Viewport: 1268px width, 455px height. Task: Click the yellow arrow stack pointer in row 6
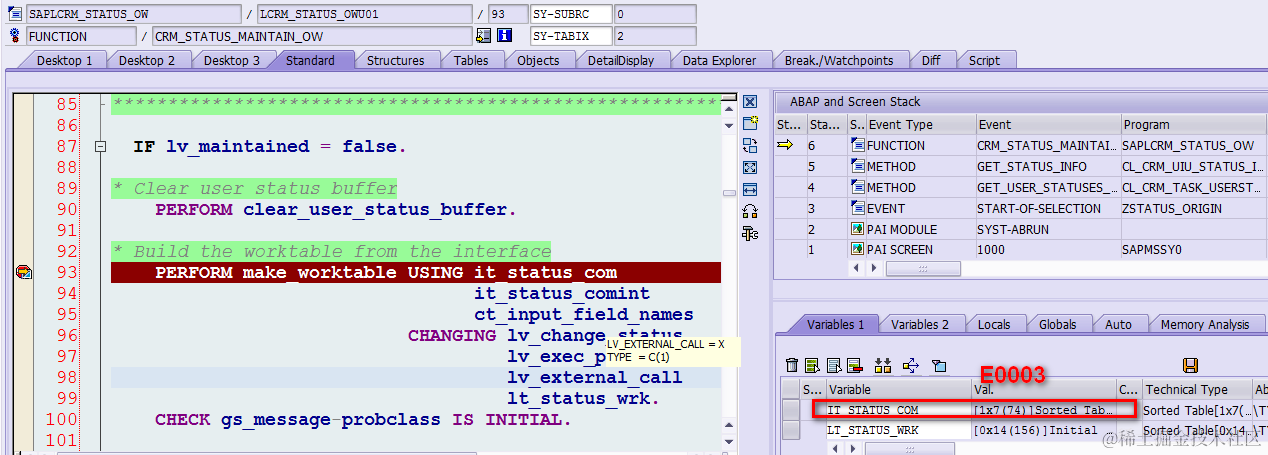785,145
